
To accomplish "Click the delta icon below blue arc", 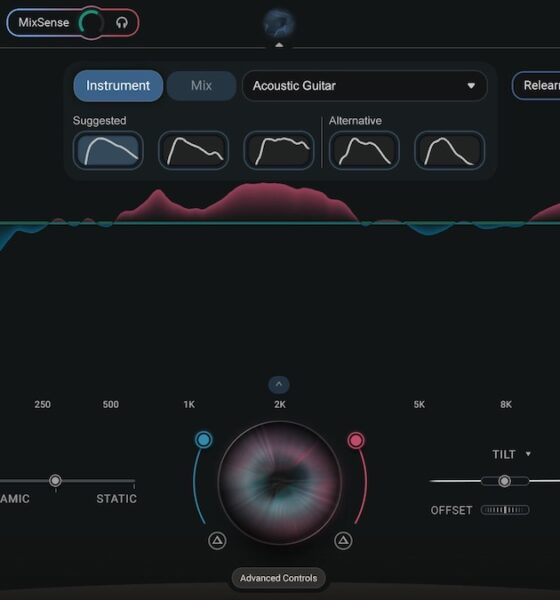I will click(x=217, y=540).
